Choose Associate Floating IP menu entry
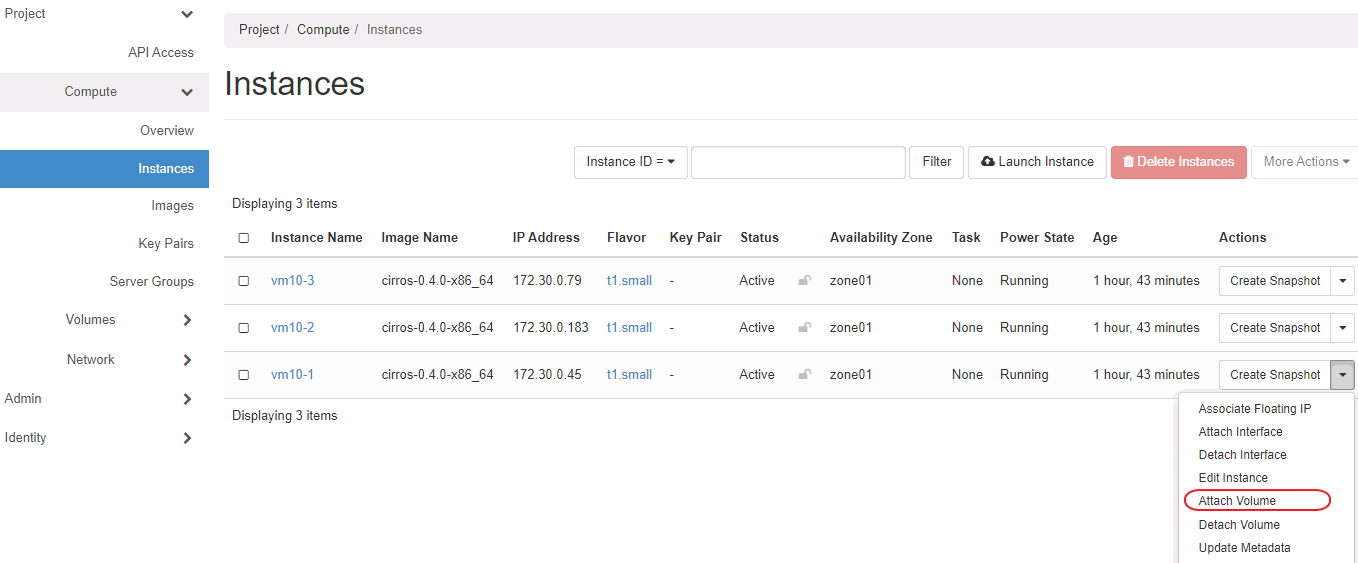 tap(1254, 409)
